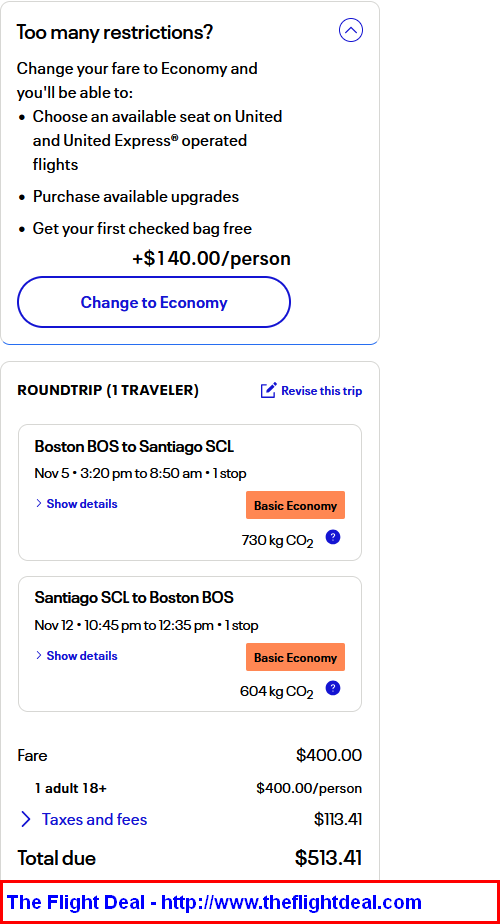
Task: Open the help icon next to 604 kg CO2
Action: tap(333, 688)
